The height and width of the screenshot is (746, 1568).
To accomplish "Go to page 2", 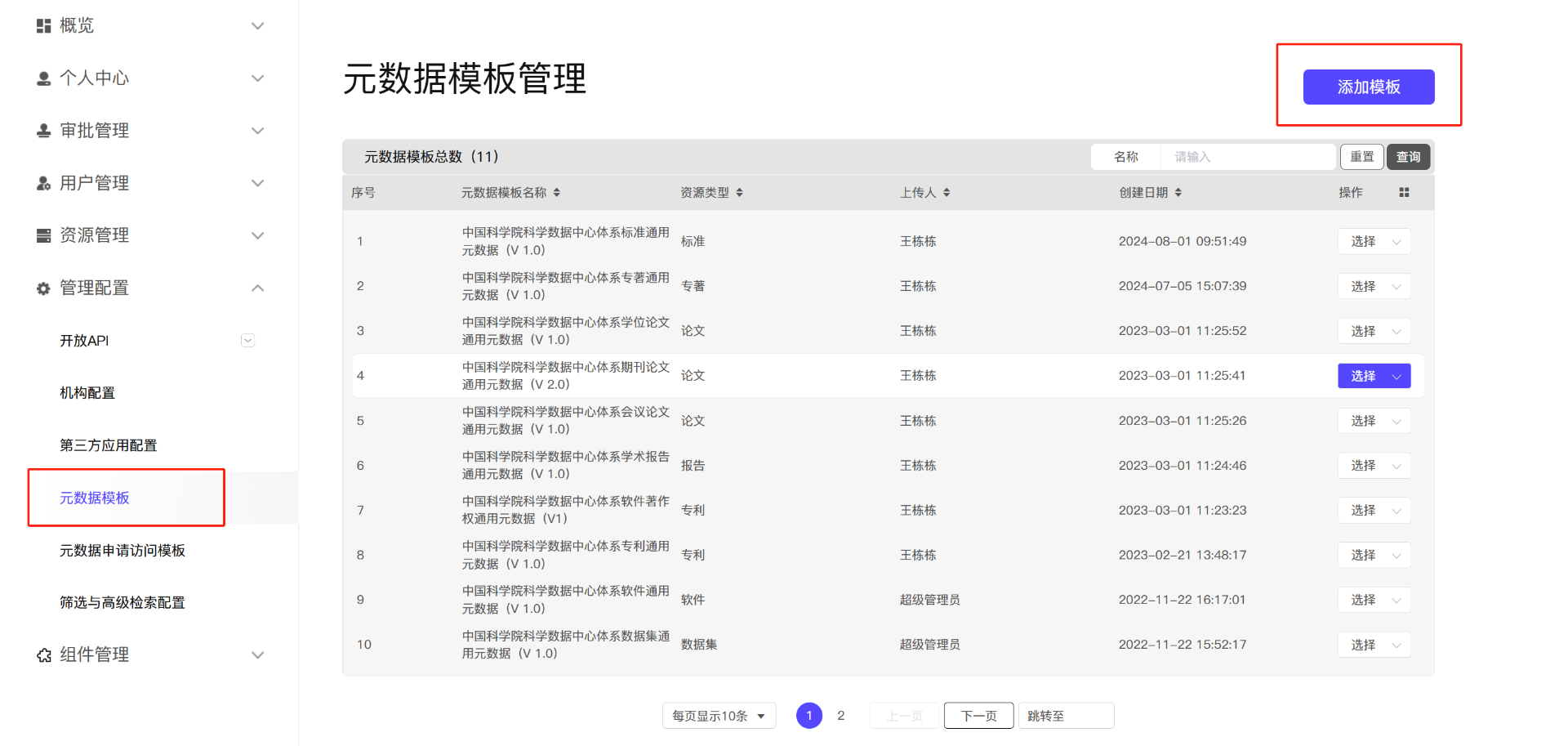I will [x=841, y=716].
